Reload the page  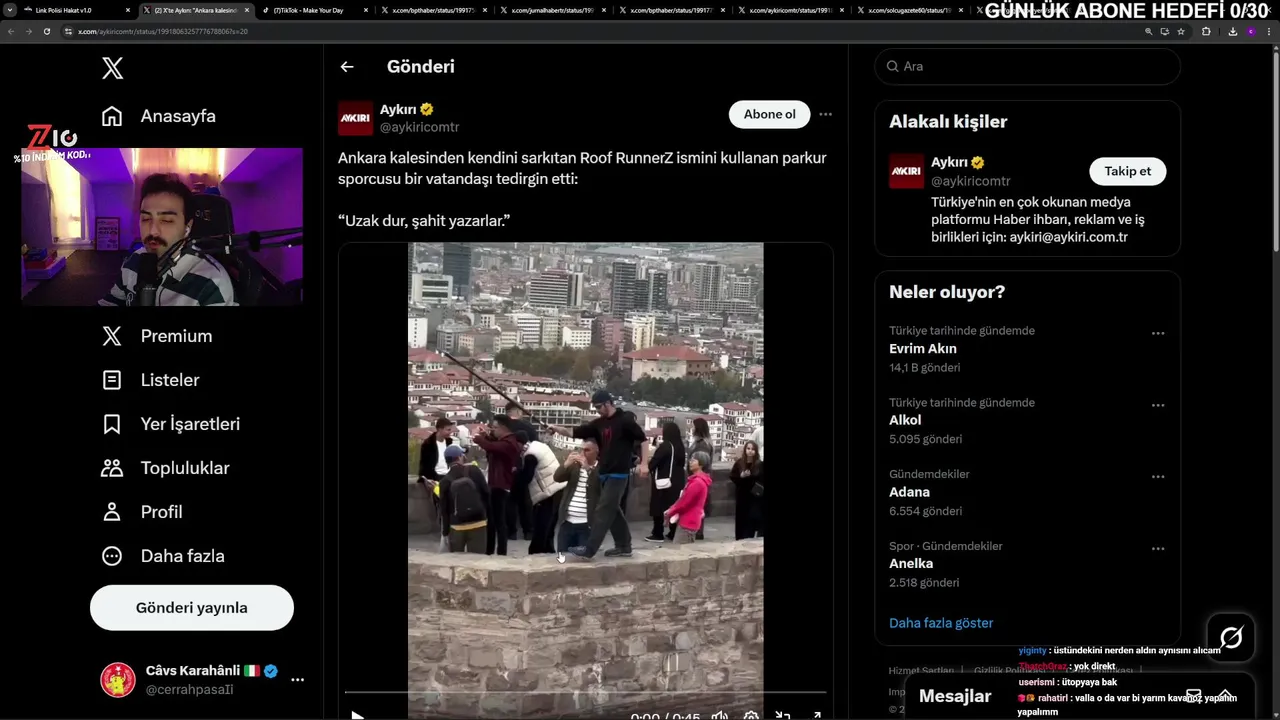click(46, 31)
